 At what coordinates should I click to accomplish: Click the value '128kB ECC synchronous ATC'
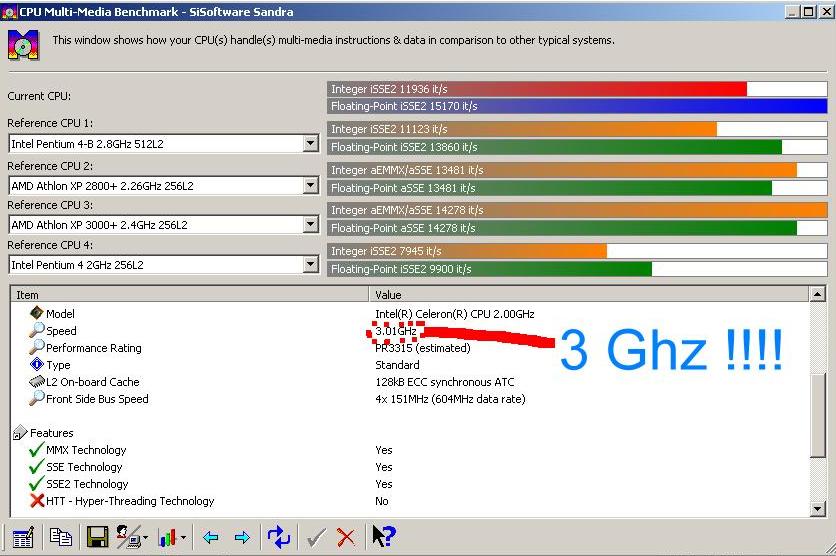445,382
